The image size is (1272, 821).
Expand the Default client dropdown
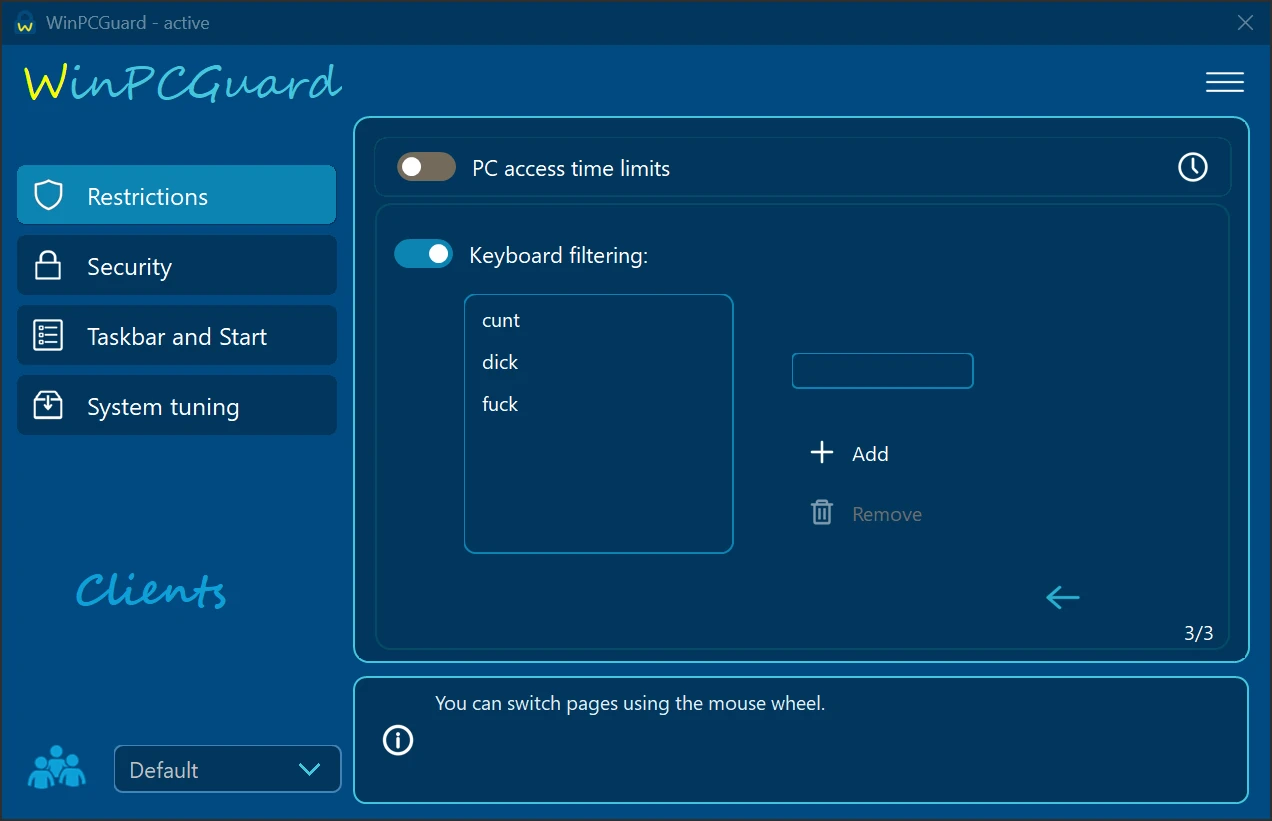pyautogui.click(x=228, y=769)
